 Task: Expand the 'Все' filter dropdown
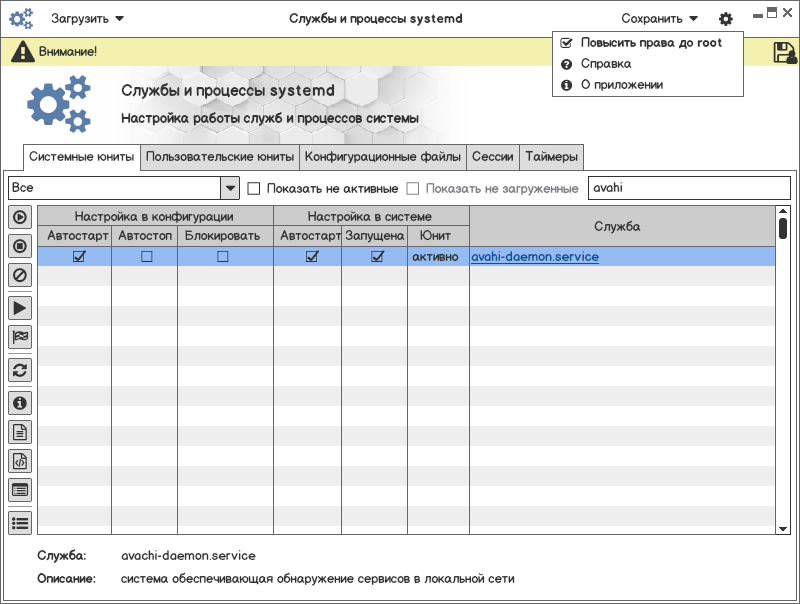(230, 188)
